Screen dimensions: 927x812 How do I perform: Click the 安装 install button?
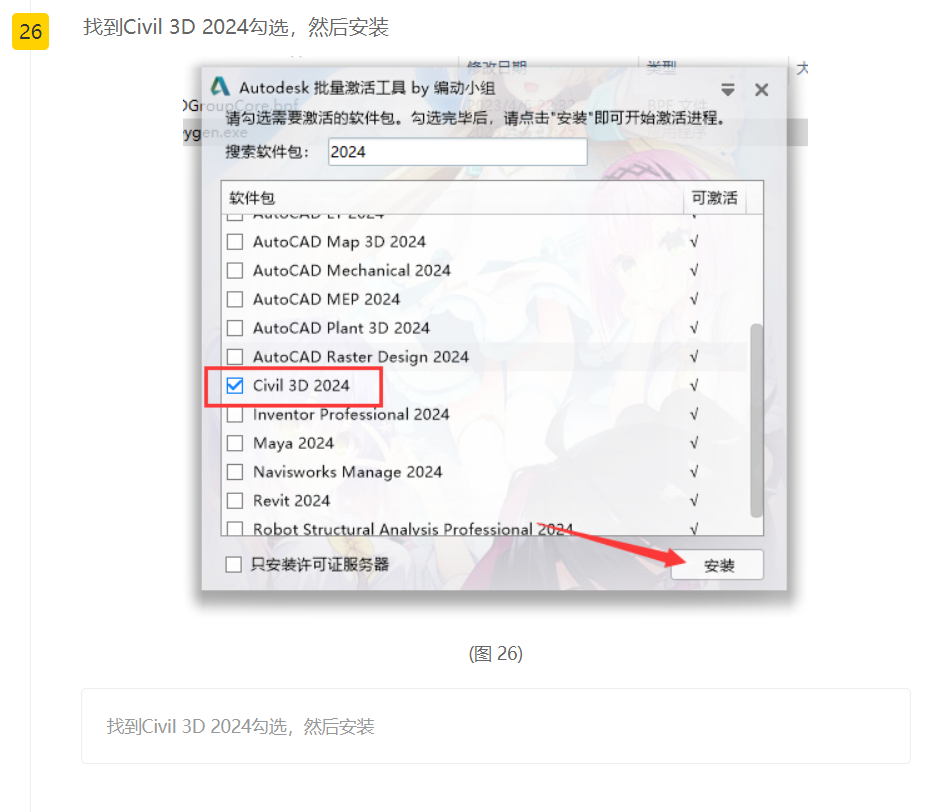tap(718, 565)
